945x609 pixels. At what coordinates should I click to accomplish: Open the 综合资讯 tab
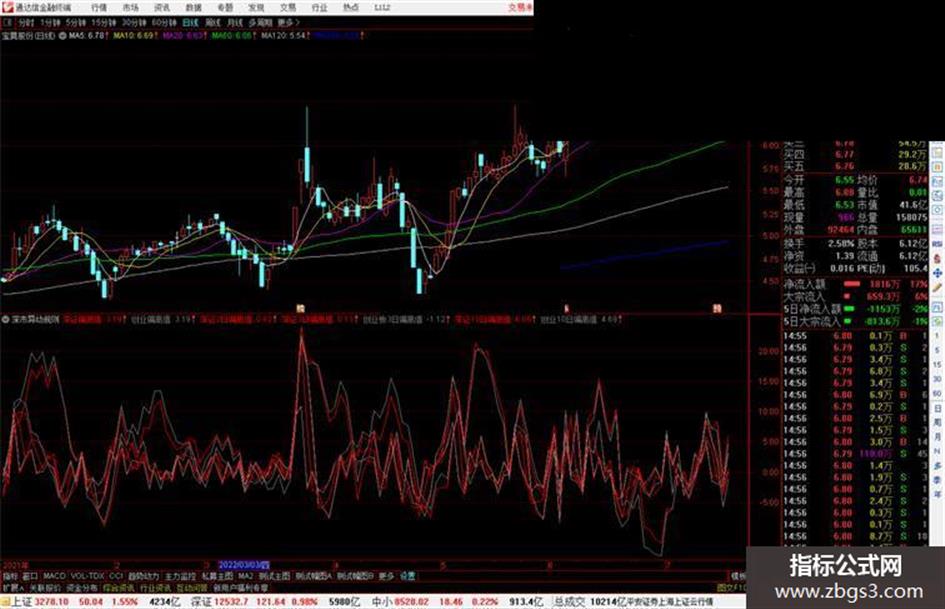point(118,587)
